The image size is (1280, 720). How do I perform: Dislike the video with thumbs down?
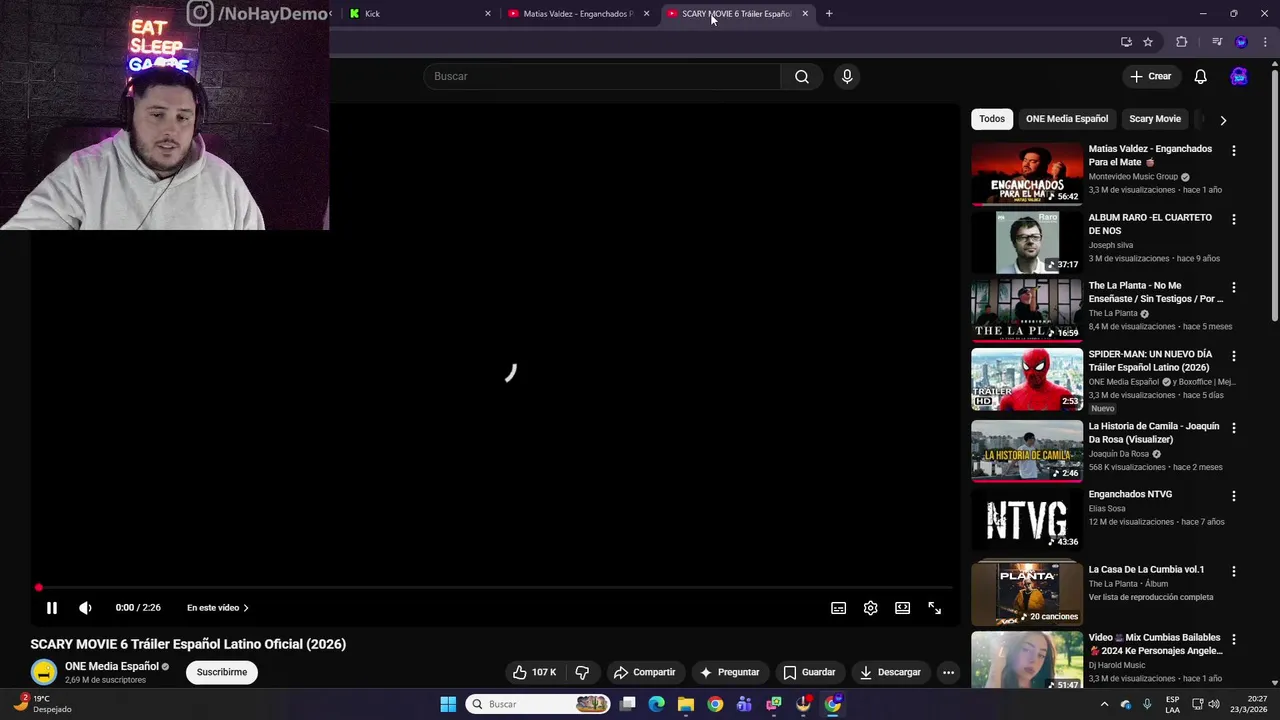(582, 672)
